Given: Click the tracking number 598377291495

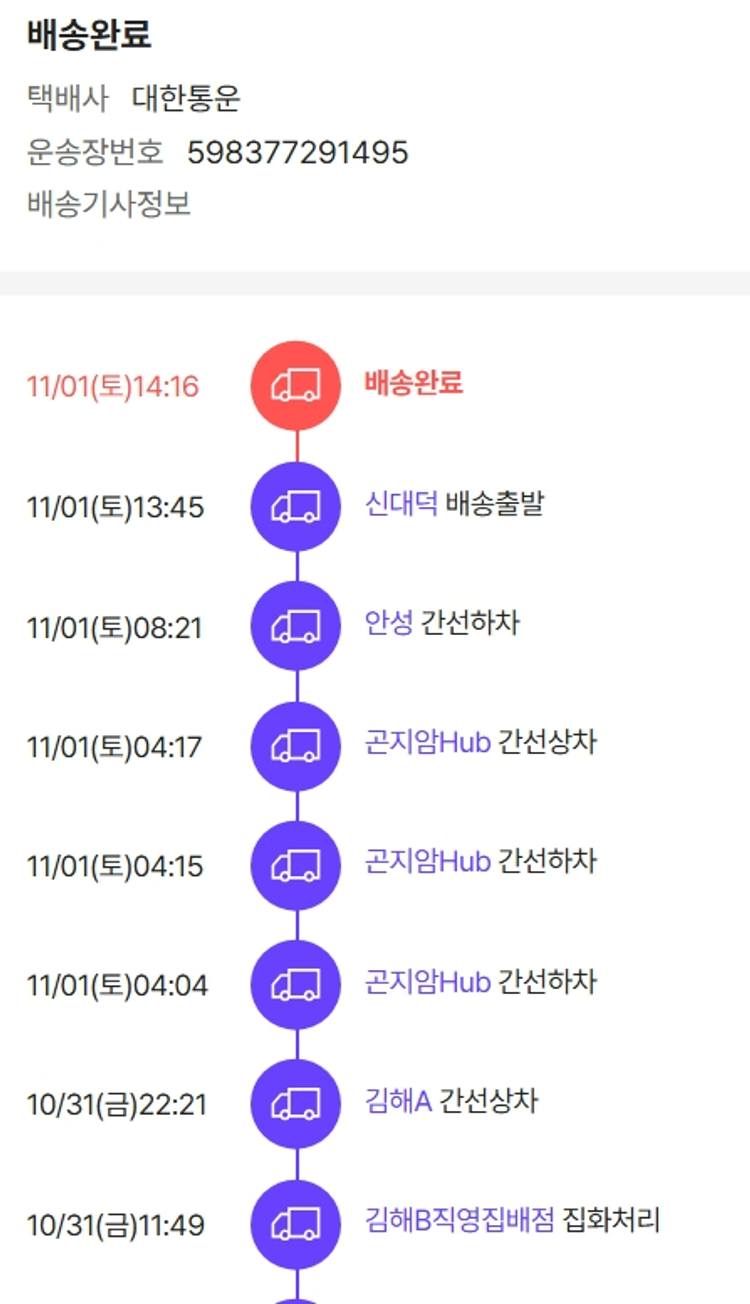Looking at the screenshot, I should 298,152.
